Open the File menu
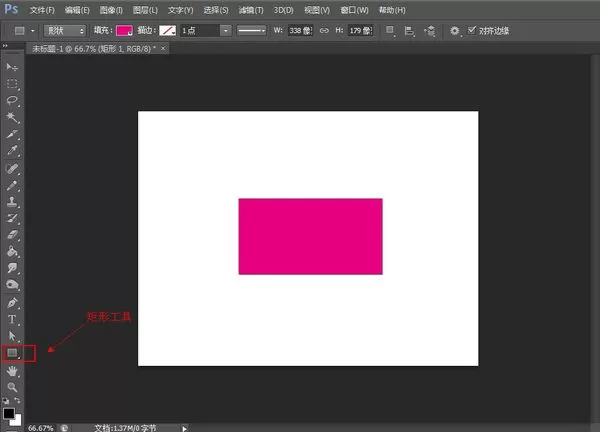Image resolution: width=600 pixels, height=432 pixels. coord(42,10)
